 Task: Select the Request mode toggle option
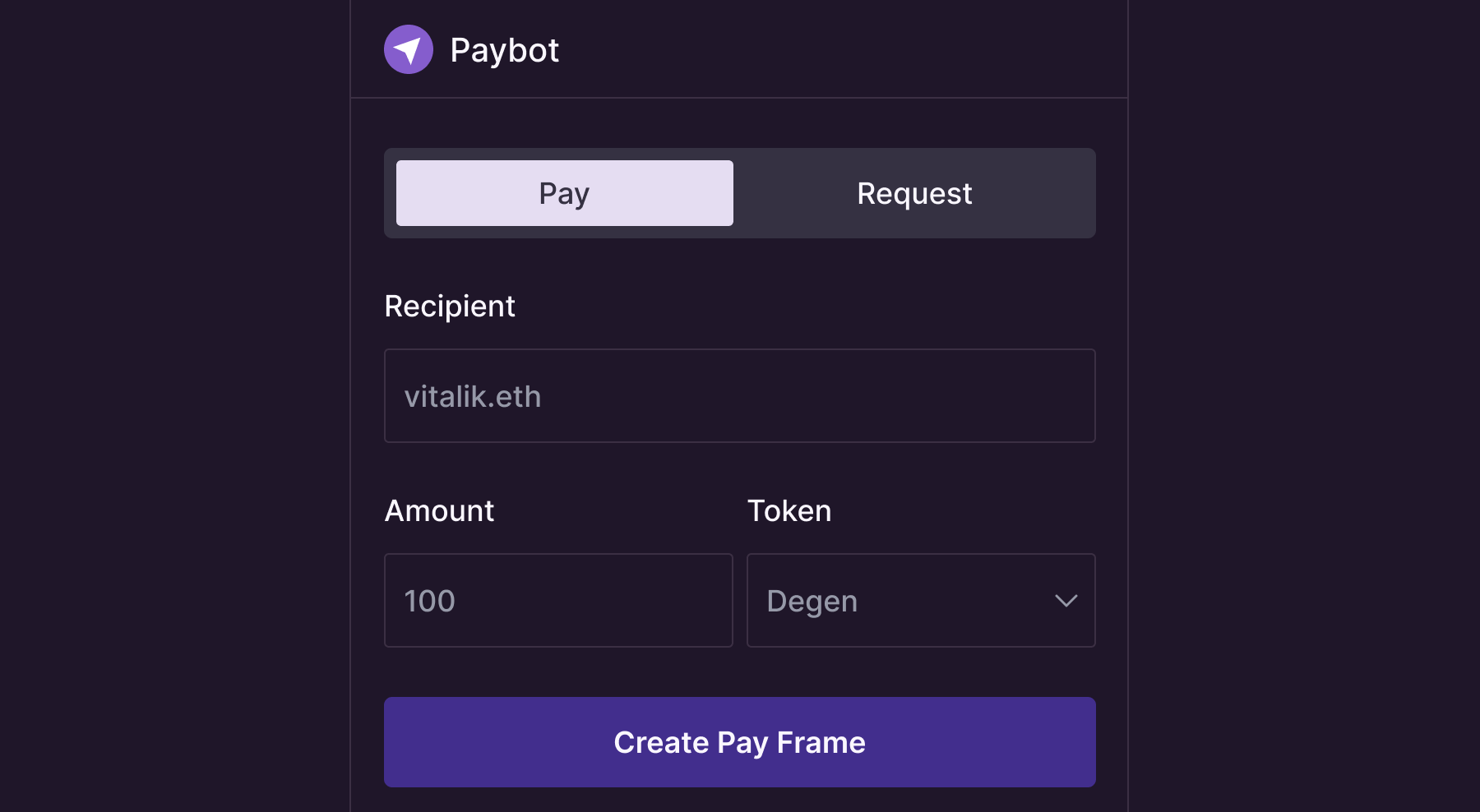(x=913, y=193)
